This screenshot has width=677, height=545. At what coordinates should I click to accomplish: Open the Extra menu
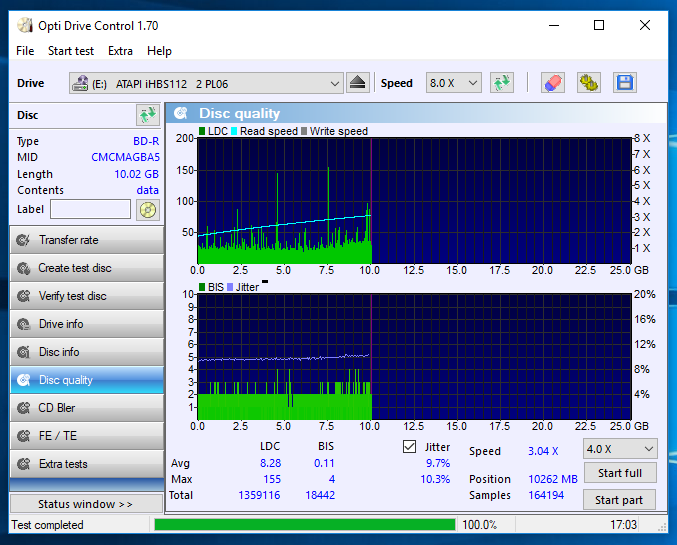click(x=120, y=51)
